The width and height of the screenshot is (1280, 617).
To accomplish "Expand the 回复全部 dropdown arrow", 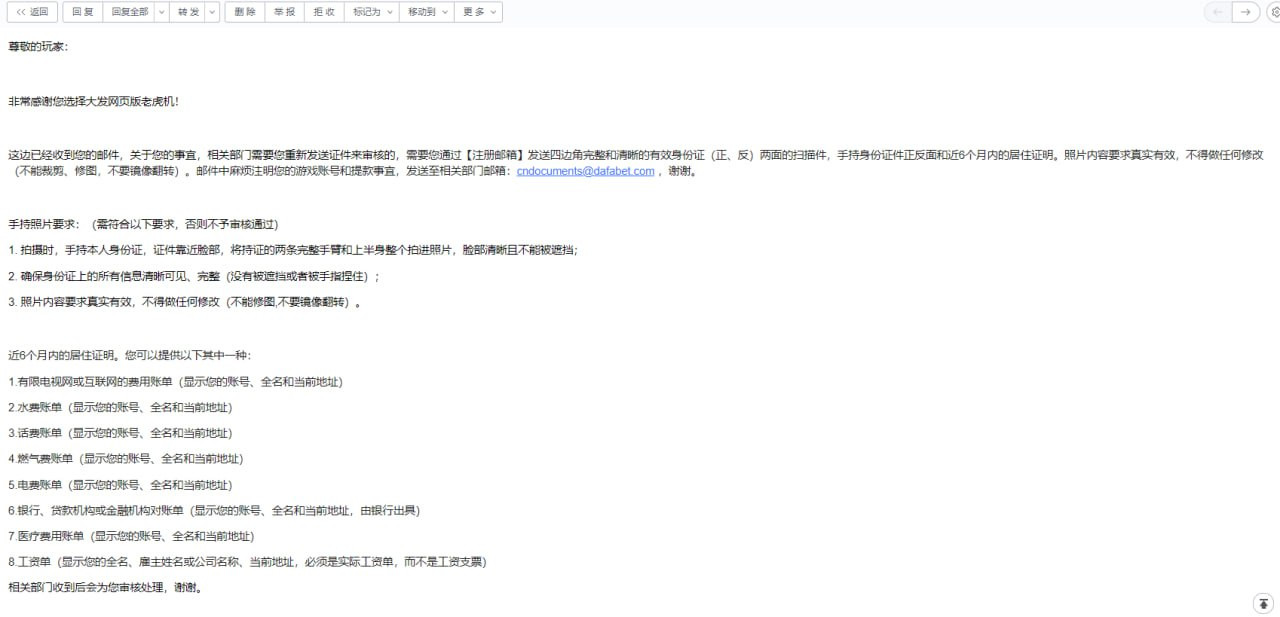I will [161, 12].
